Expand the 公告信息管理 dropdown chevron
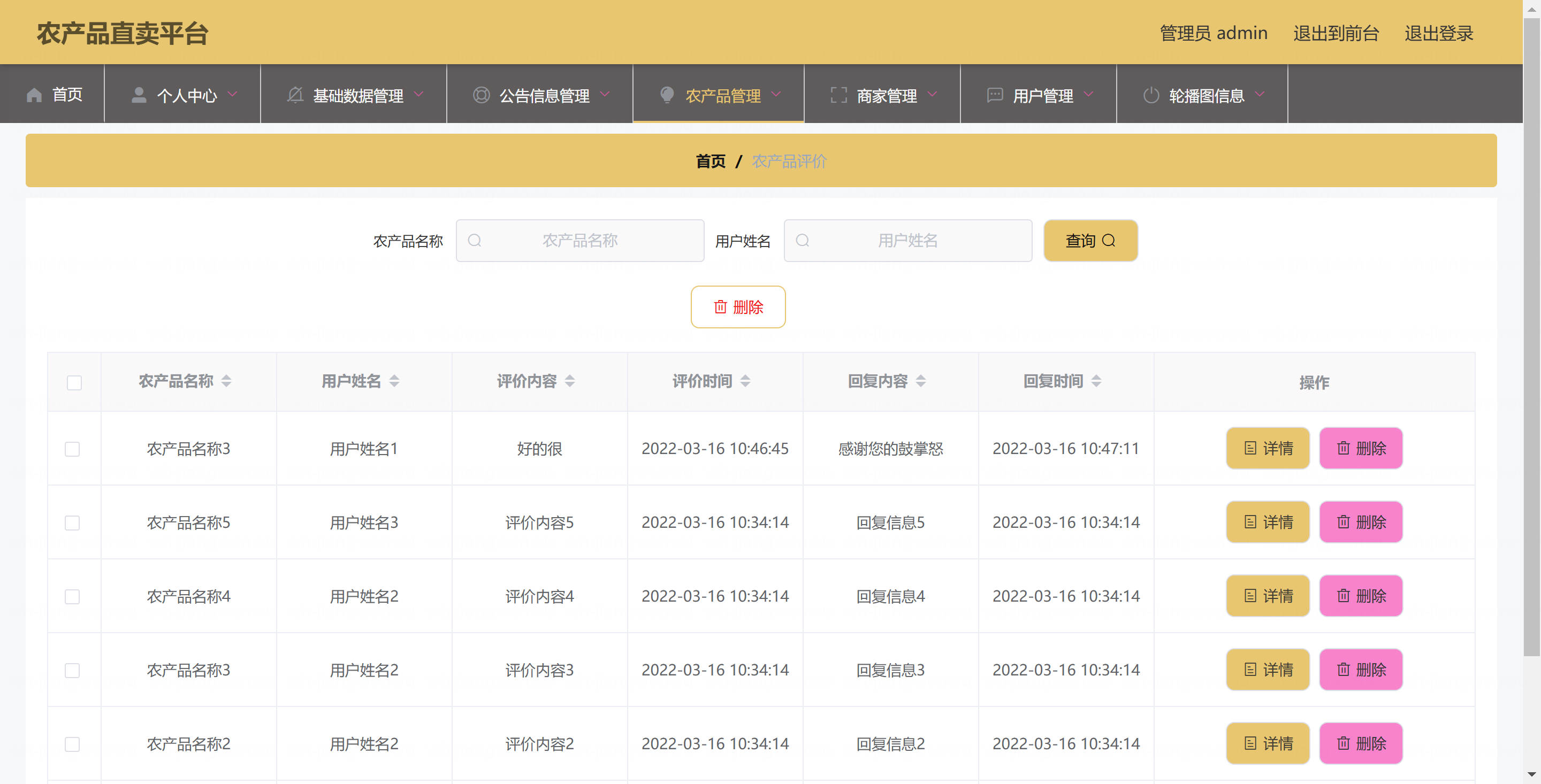Screen dimensions: 1541x784 (x=605, y=94)
